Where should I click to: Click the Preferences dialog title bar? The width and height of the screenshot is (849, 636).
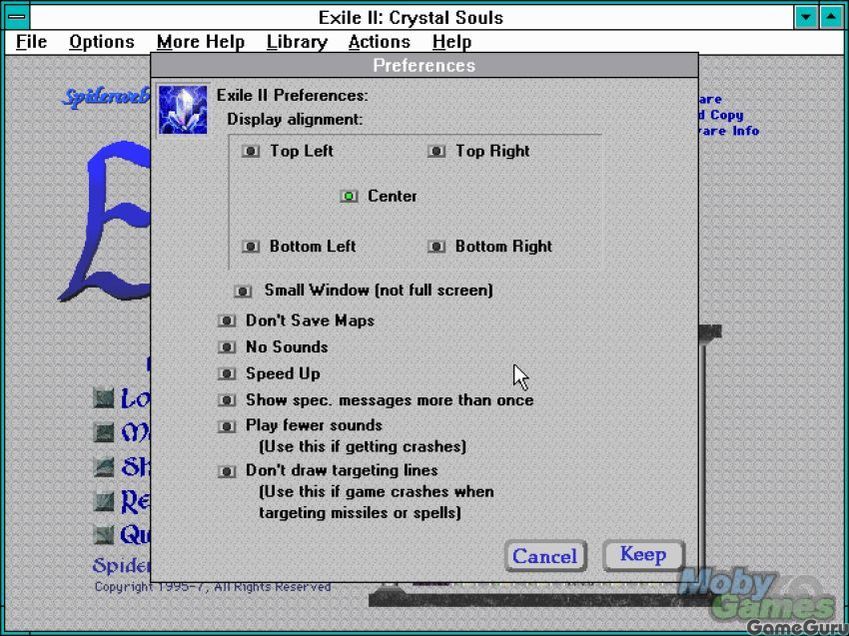[424, 65]
